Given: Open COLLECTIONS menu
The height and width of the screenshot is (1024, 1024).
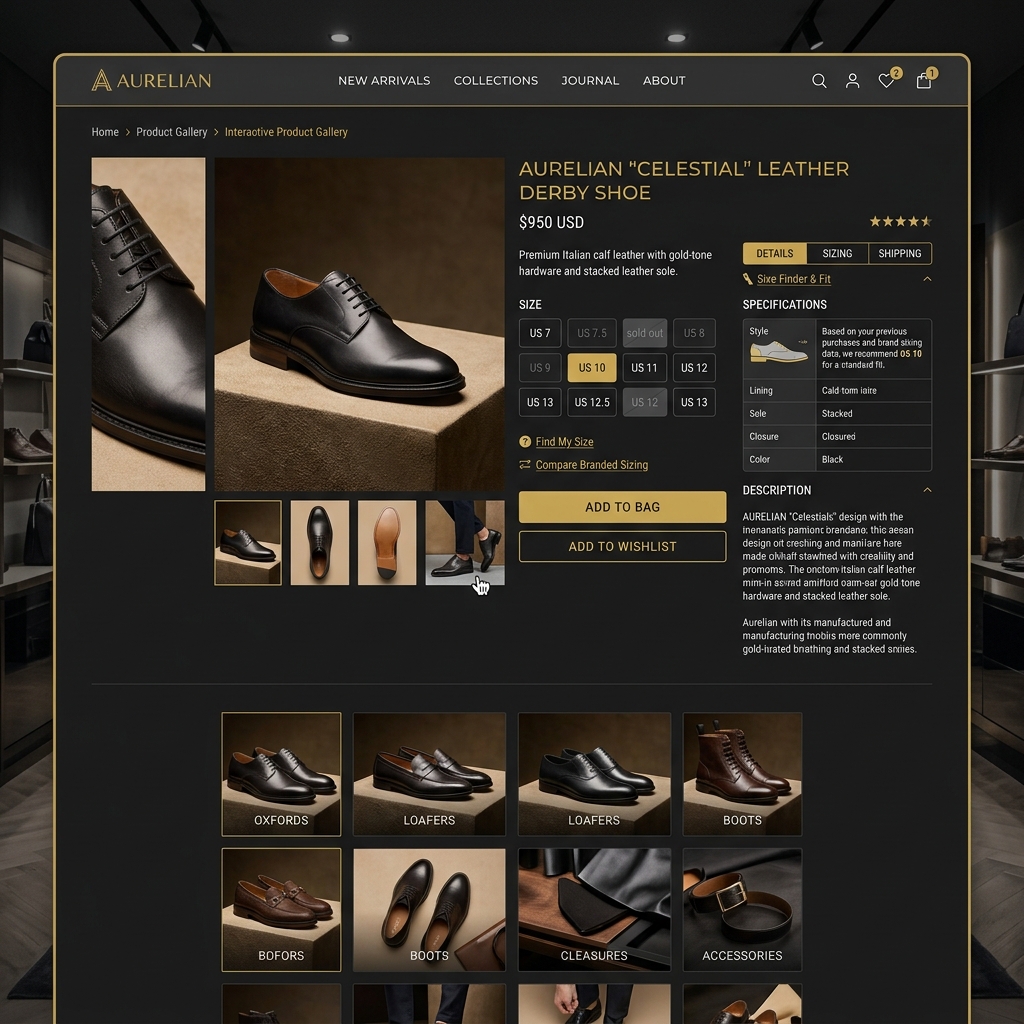Looking at the screenshot, I should click(x=496, y=80).
